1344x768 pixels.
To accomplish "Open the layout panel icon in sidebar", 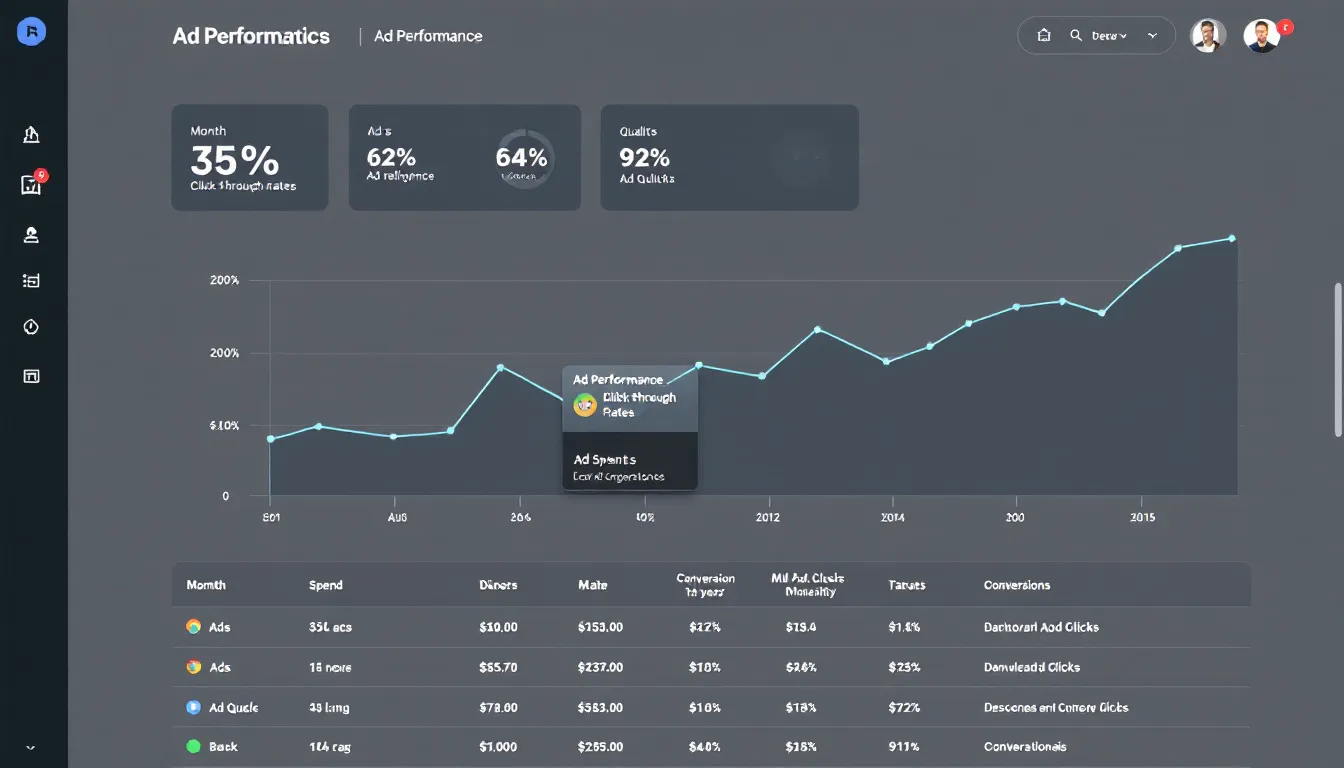I will [31, 376].
